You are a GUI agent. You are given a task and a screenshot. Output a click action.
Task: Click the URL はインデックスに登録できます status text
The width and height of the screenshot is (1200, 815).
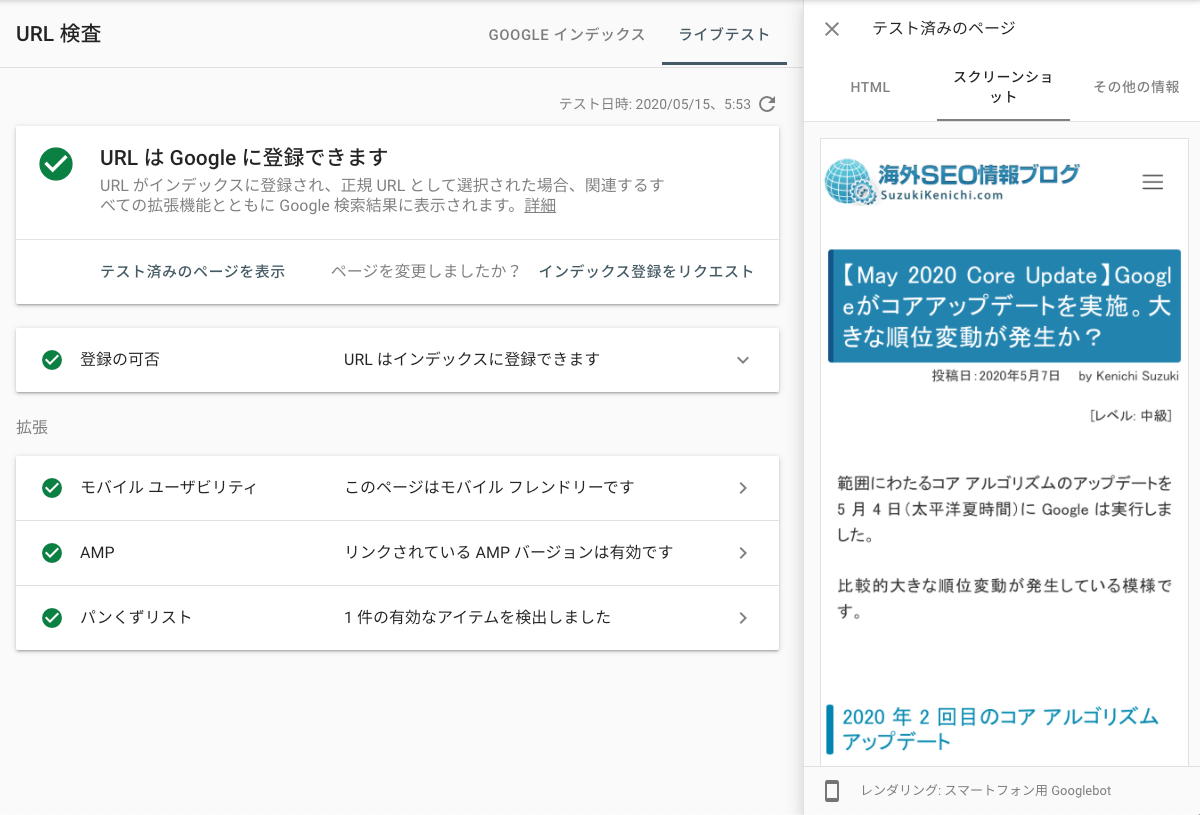[472, 360]
